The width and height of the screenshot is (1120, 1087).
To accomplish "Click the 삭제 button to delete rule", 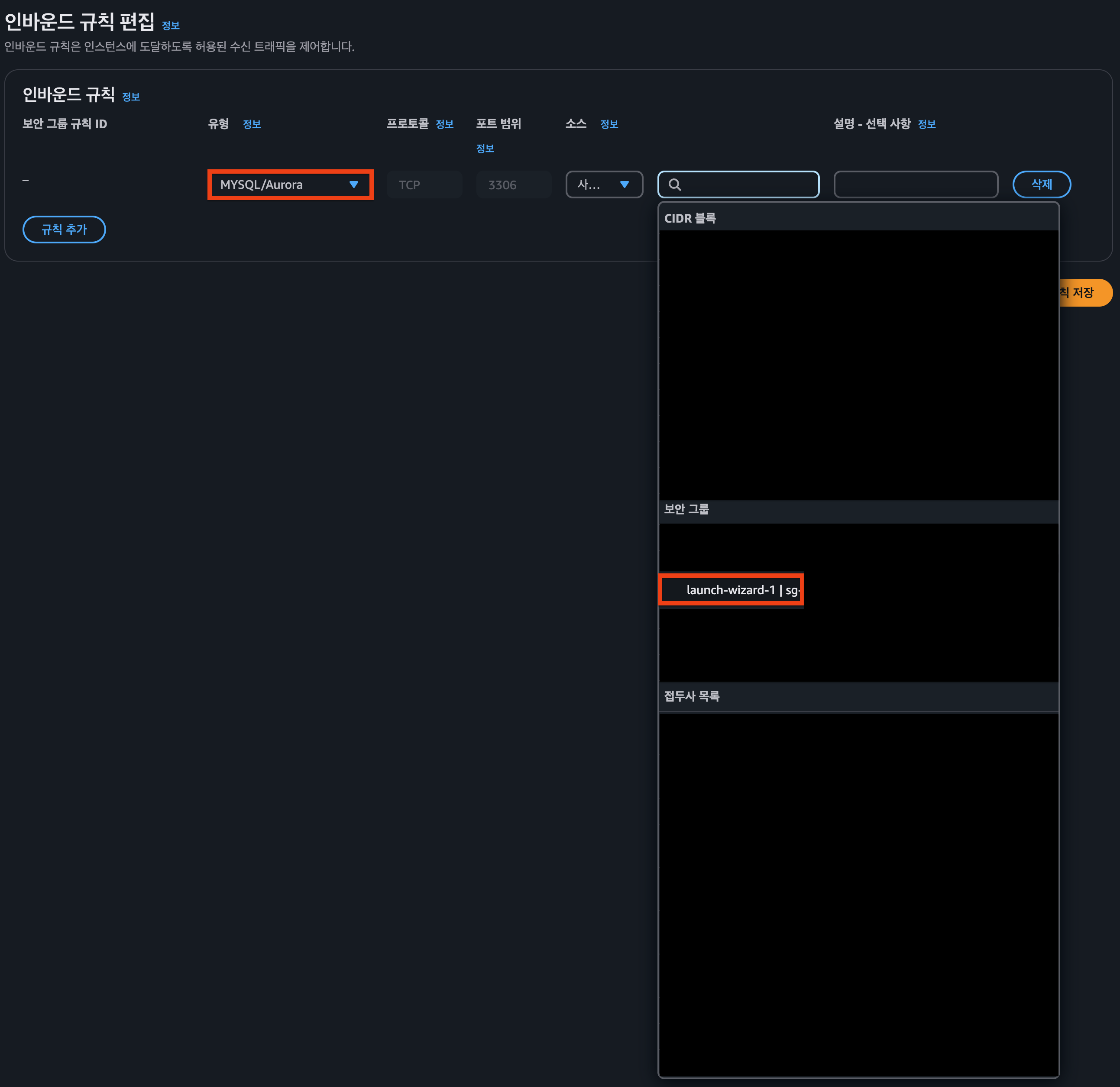I will click(x=1041, y=184).
